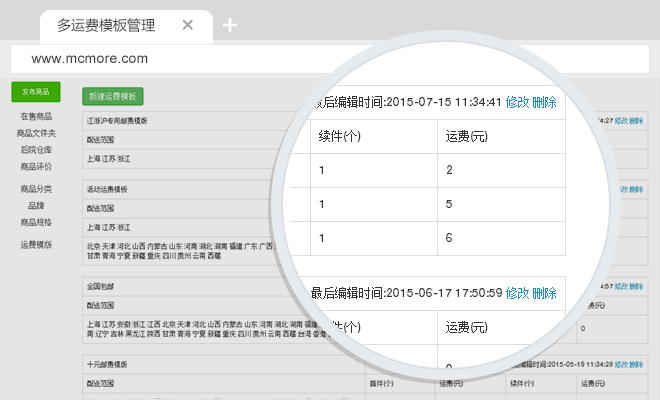
Task: Click the 新建运费模板 button
Action: [112, 97]
